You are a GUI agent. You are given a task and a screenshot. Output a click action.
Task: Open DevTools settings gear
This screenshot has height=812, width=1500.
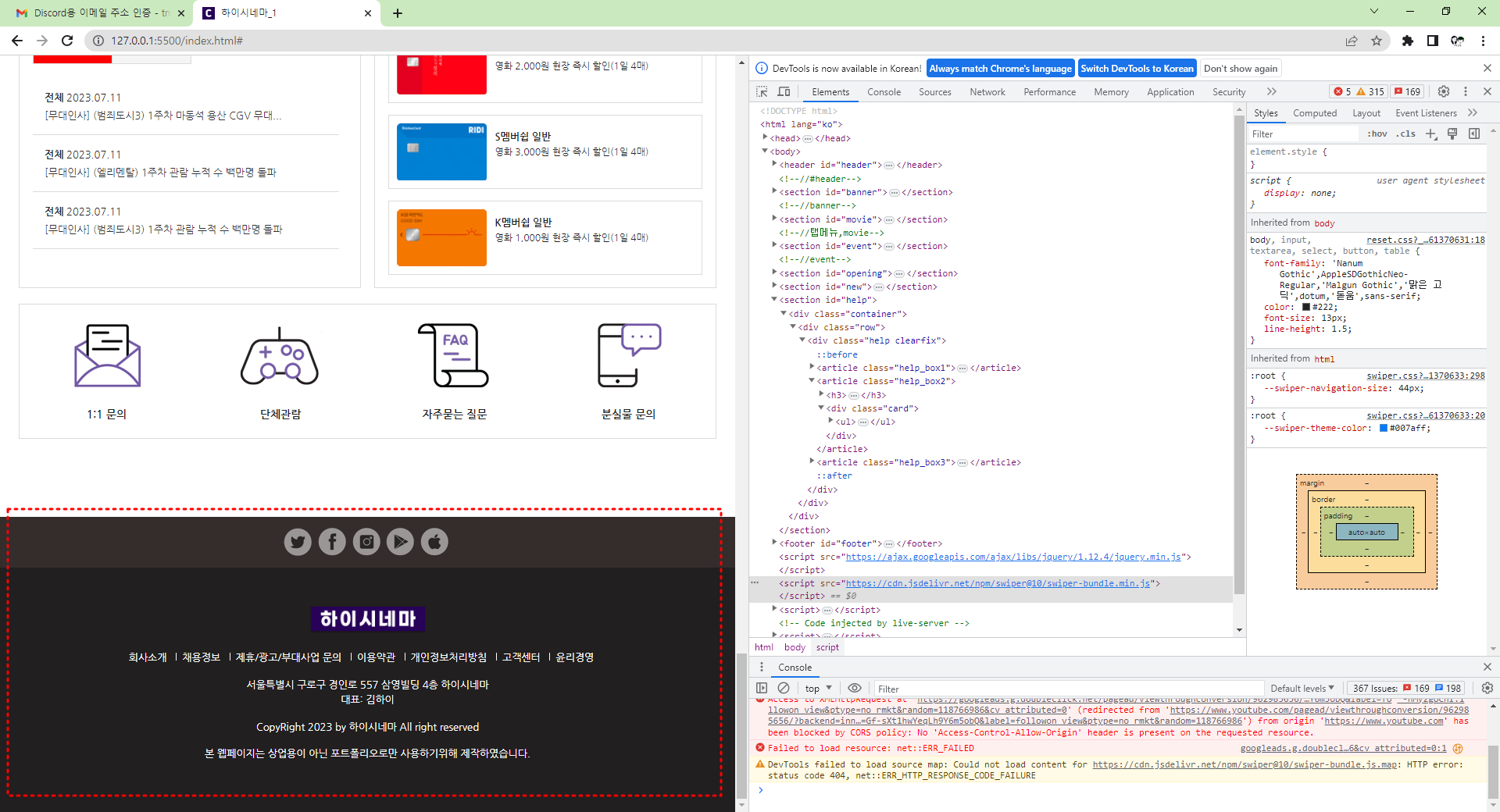pos(1444,92)
